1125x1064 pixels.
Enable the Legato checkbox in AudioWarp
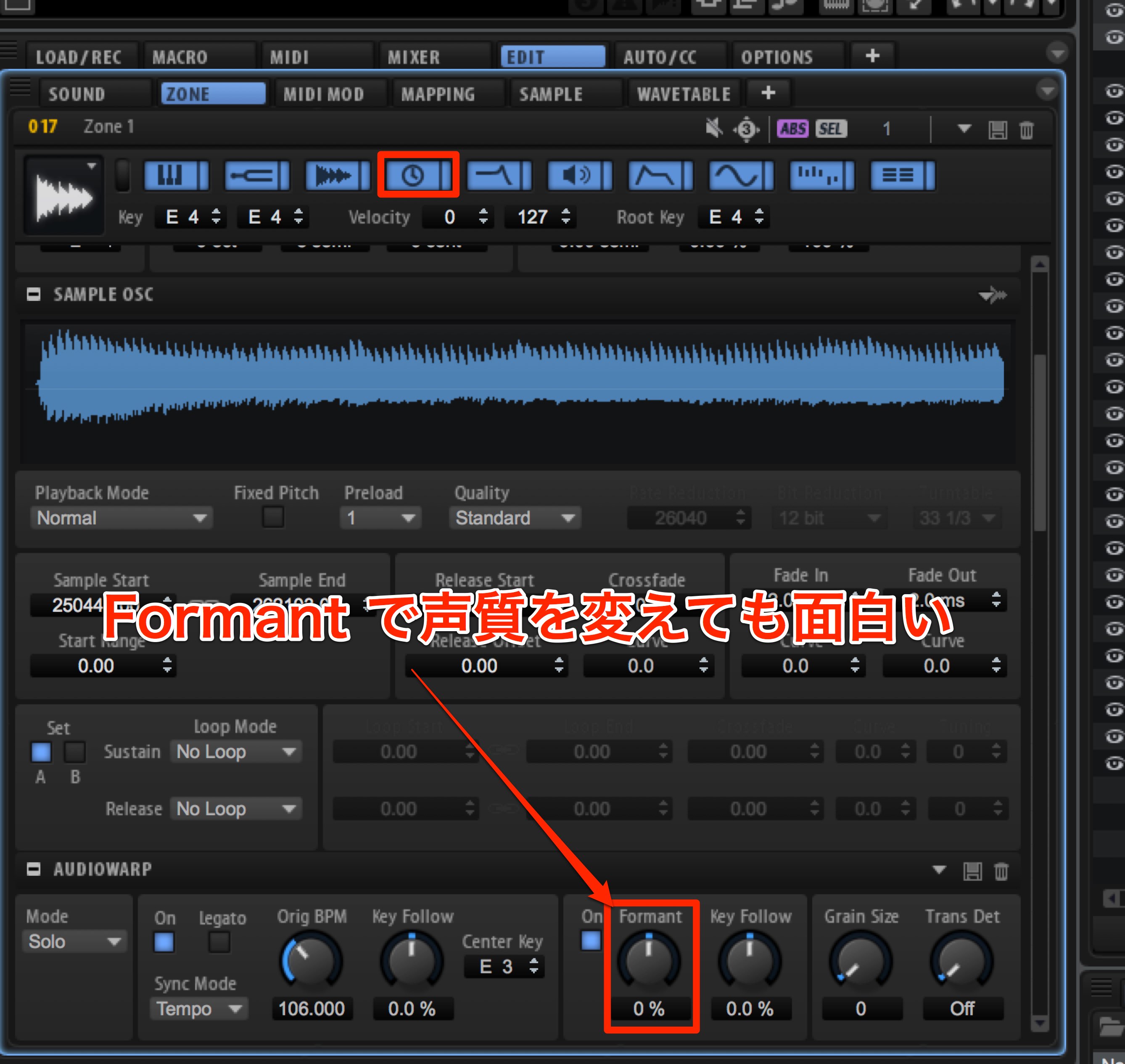coord(219,943)
